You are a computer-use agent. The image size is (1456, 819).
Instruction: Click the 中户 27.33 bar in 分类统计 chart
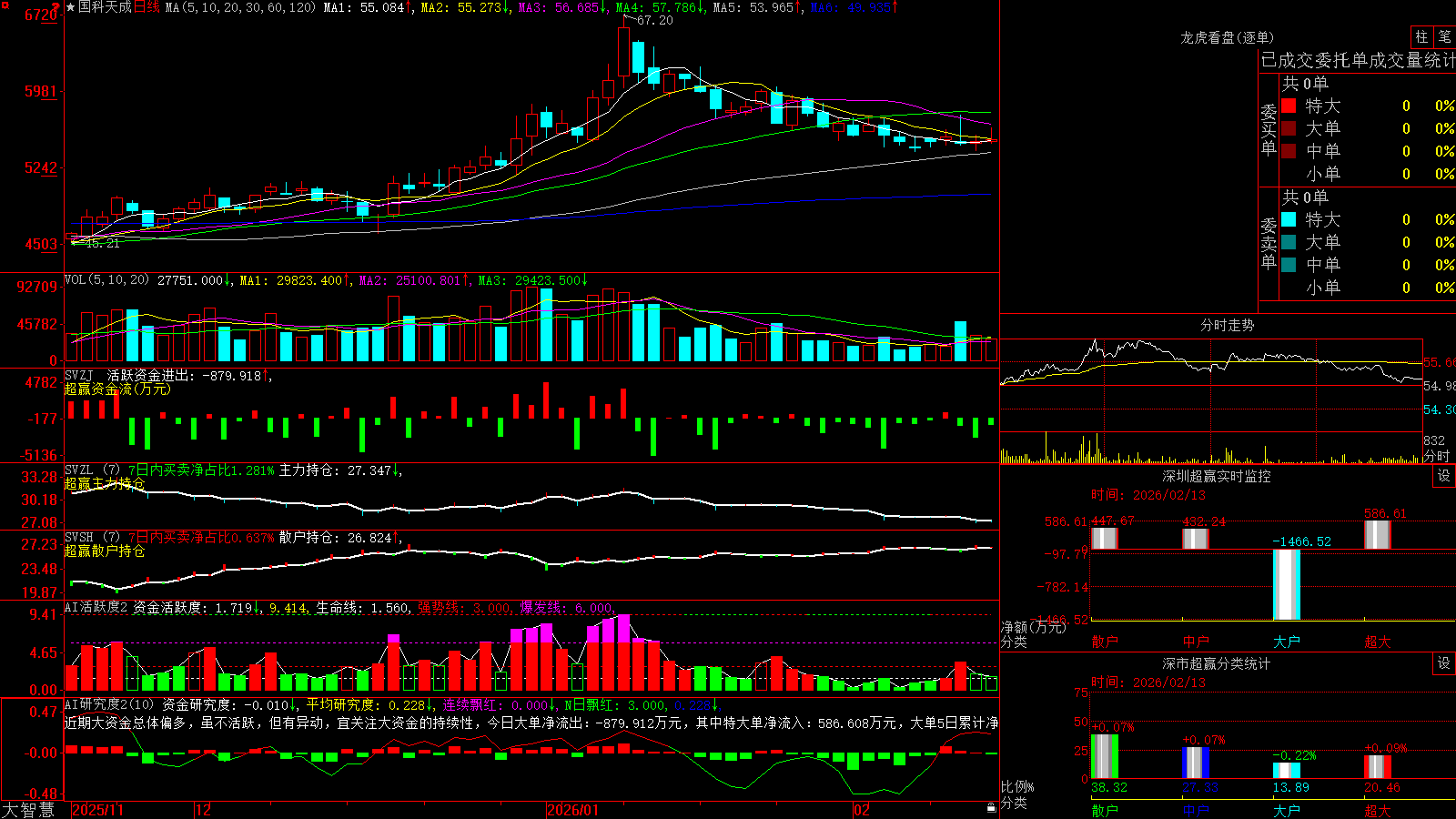coord(1196,763)
